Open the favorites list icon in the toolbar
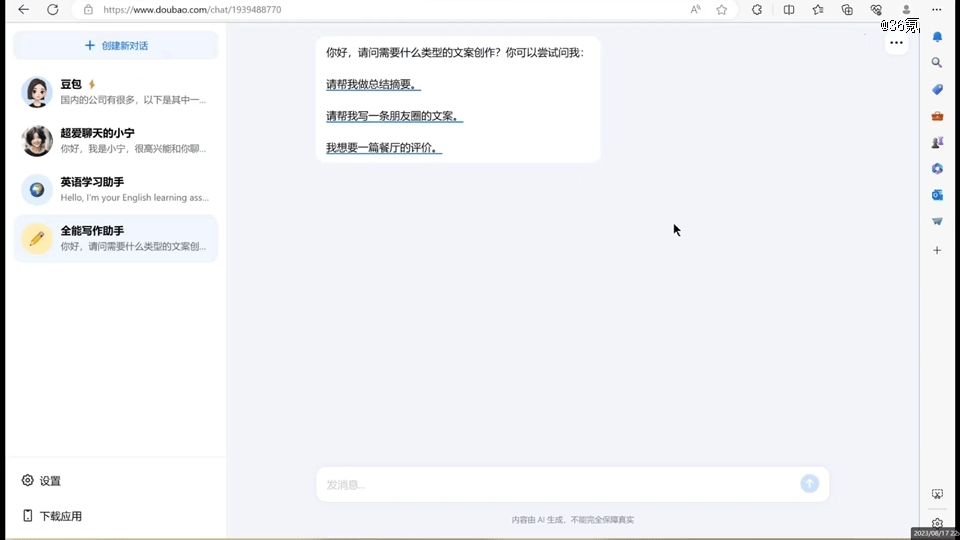Screen dimensions: 960x540 point(818,10)
